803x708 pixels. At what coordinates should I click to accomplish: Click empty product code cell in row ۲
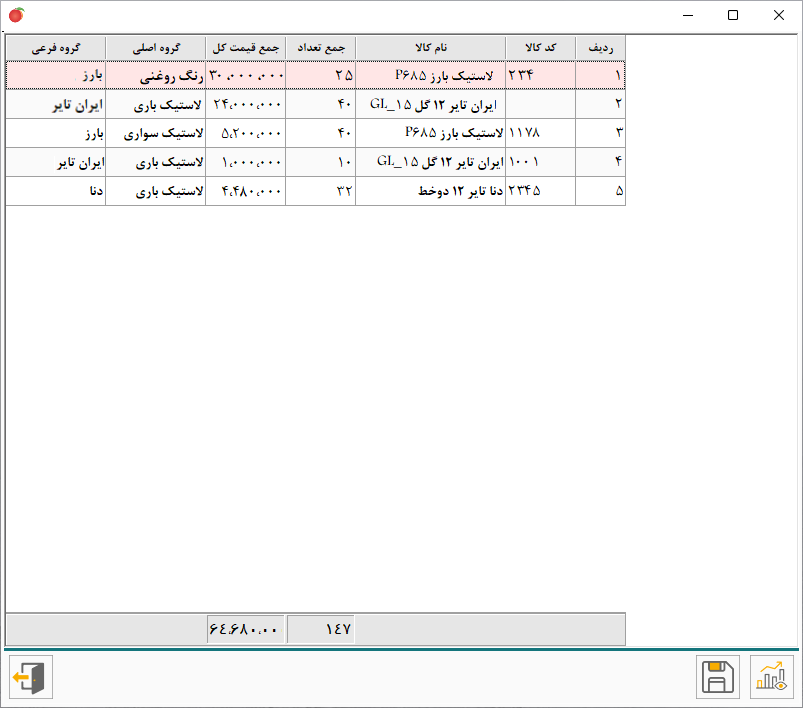540,105
